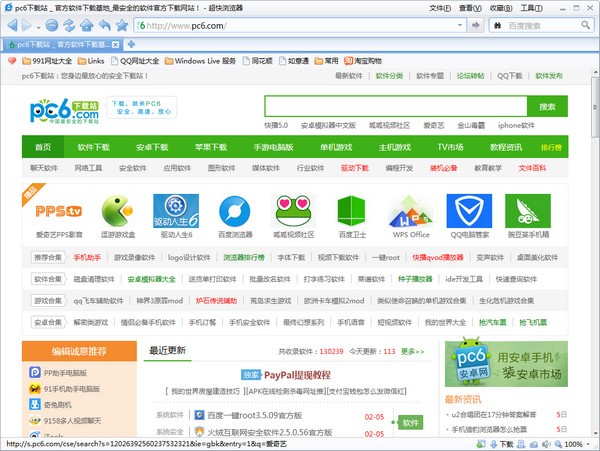
Task: Click the pc6 安卓网 banner
Action: point(506,364)
